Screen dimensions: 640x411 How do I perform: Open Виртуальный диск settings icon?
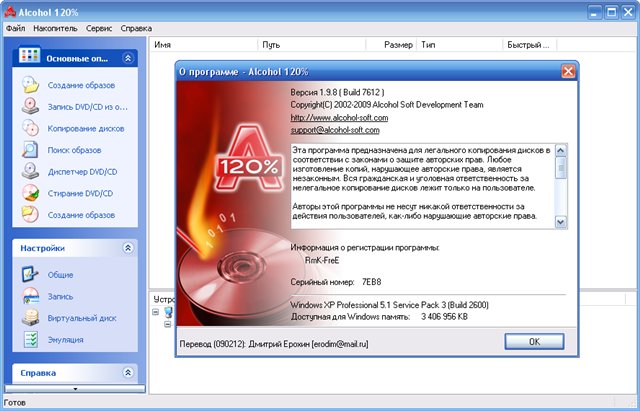coord(30,318)
